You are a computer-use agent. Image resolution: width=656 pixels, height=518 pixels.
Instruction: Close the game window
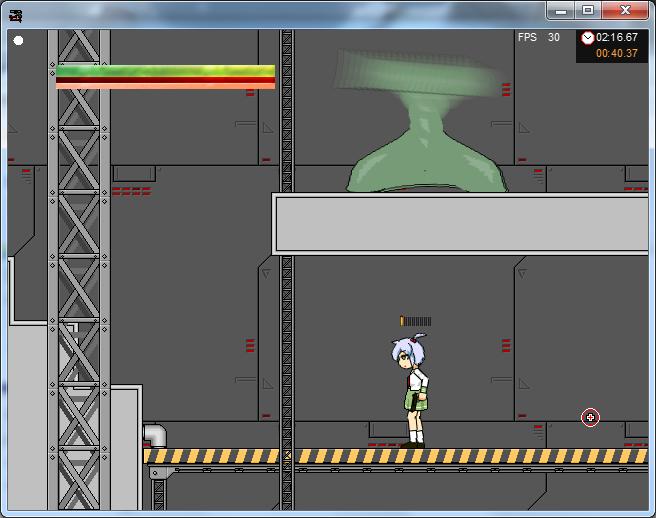(x=625, y=10)
